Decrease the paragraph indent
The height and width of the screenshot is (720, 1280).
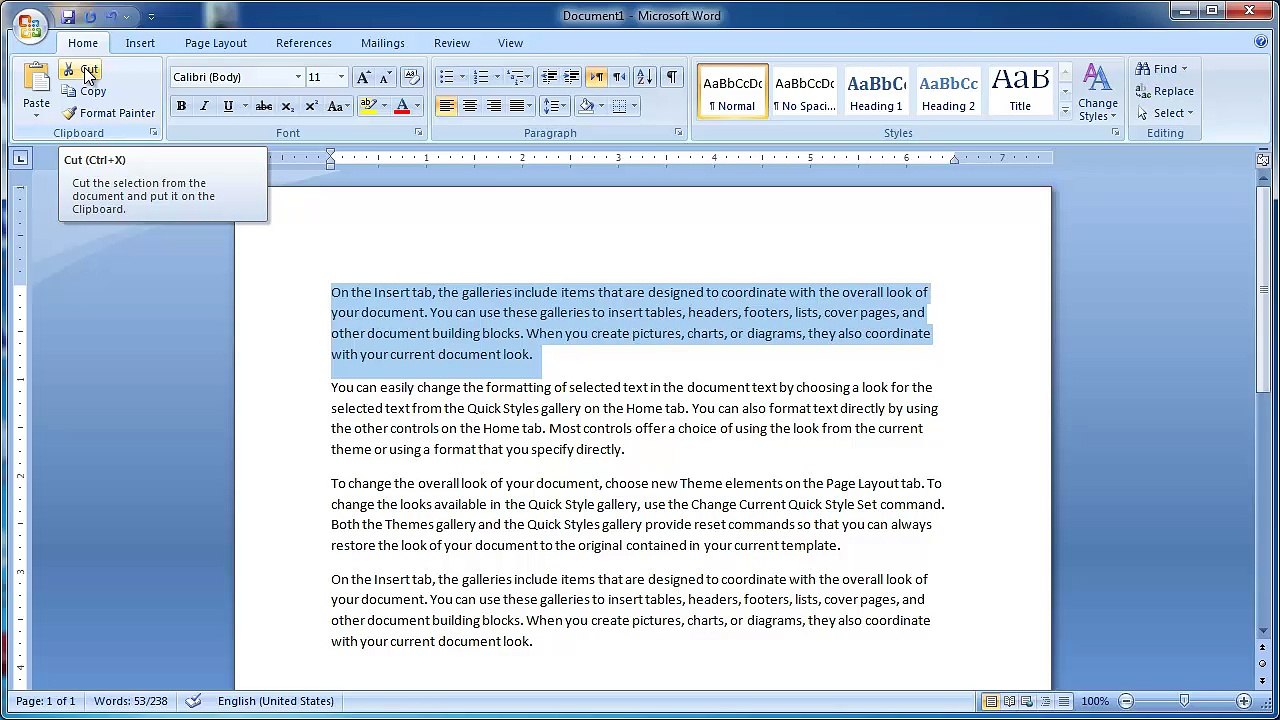tap(549, 77)
